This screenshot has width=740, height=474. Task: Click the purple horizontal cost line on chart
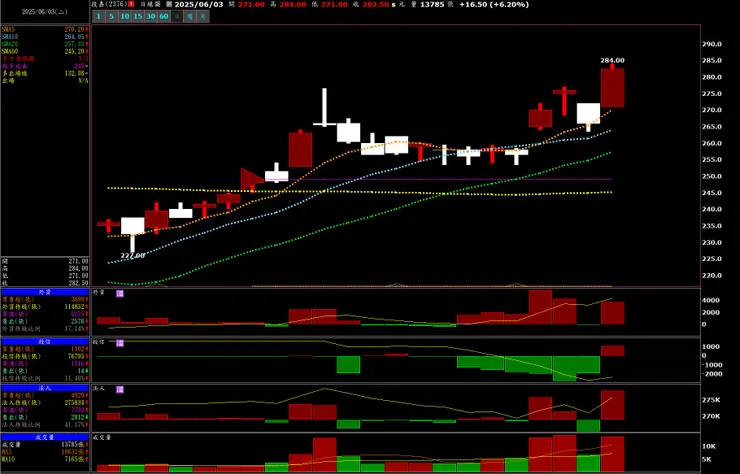(x=438, y=179)
